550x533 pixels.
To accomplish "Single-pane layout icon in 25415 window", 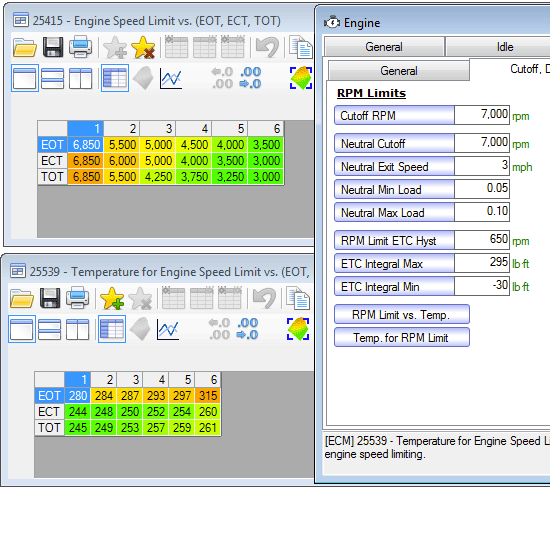I will click(25, 78).
